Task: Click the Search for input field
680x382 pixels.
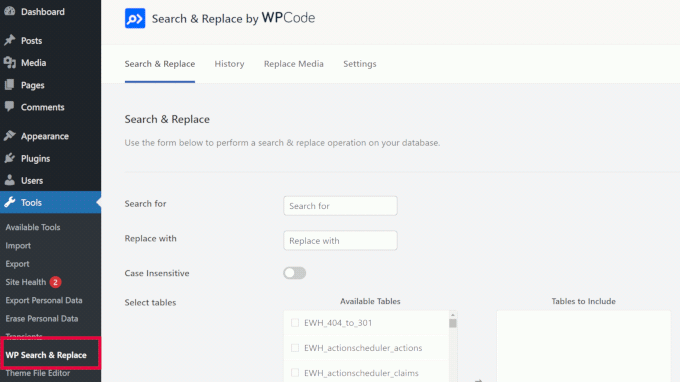Action: (x=340, y=206)
